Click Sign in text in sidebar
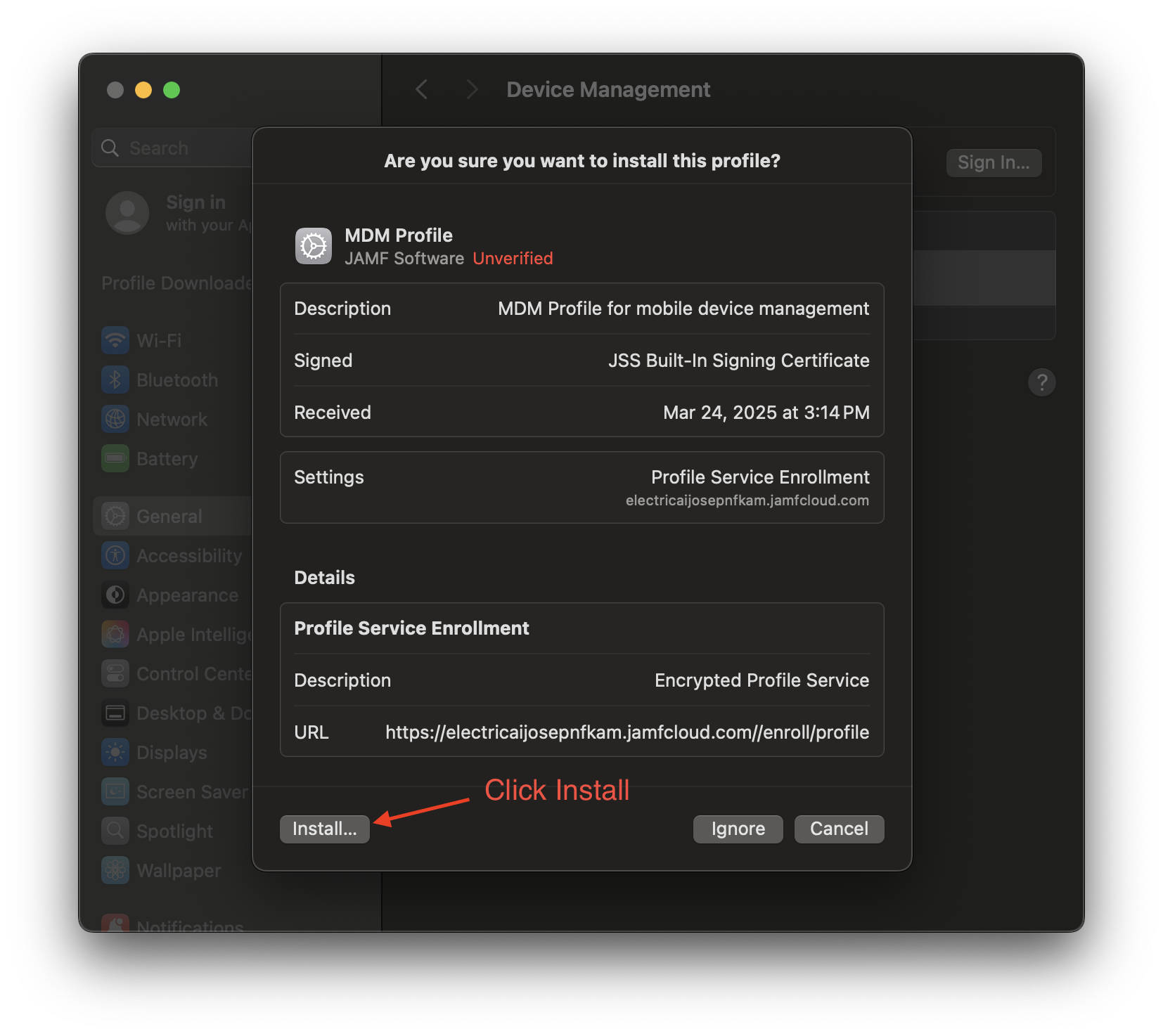1163x1036 pixels. tap(195, 202)
